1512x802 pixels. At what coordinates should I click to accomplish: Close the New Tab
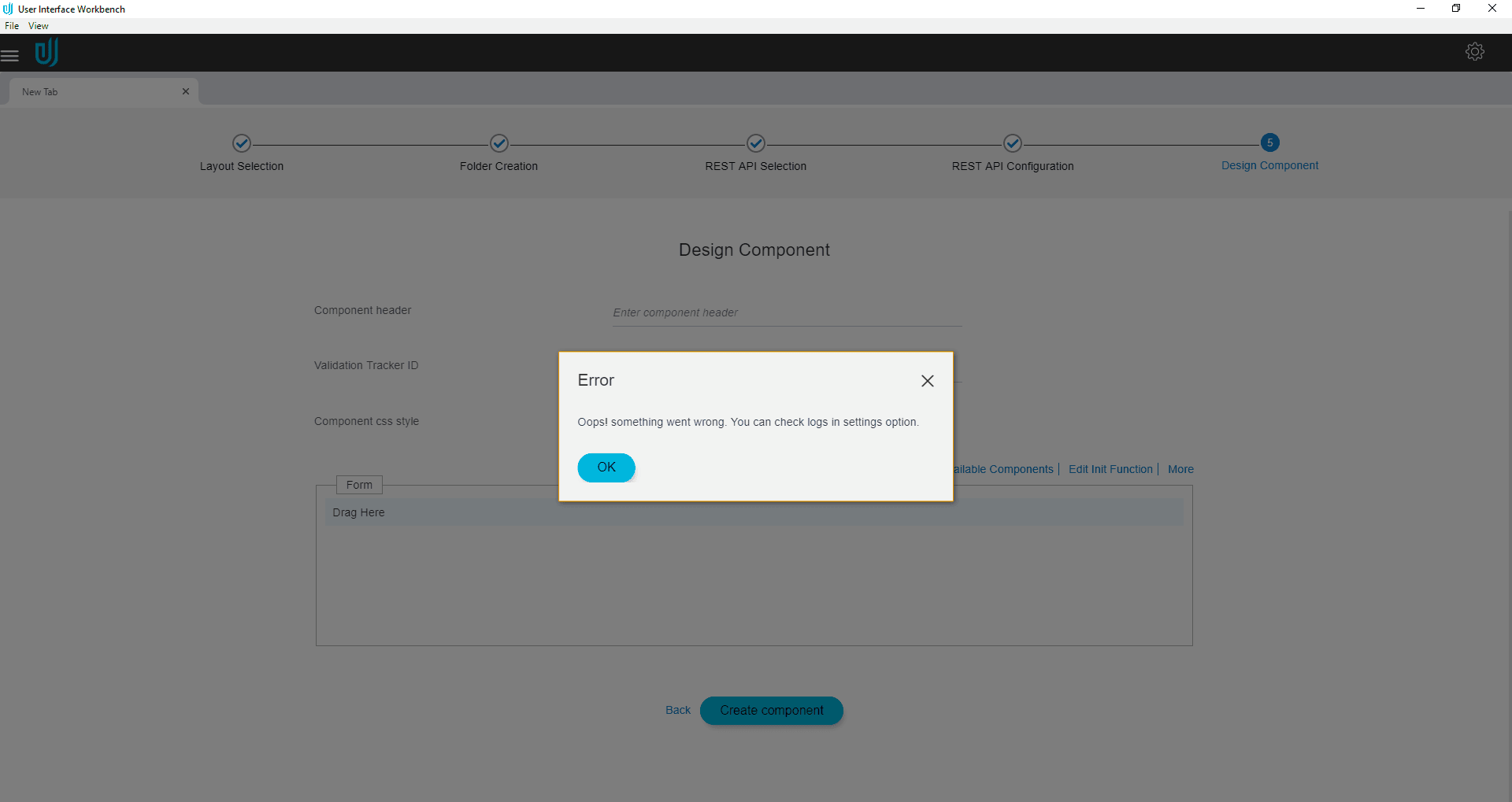pyautogui.click(x=186, y=91)
